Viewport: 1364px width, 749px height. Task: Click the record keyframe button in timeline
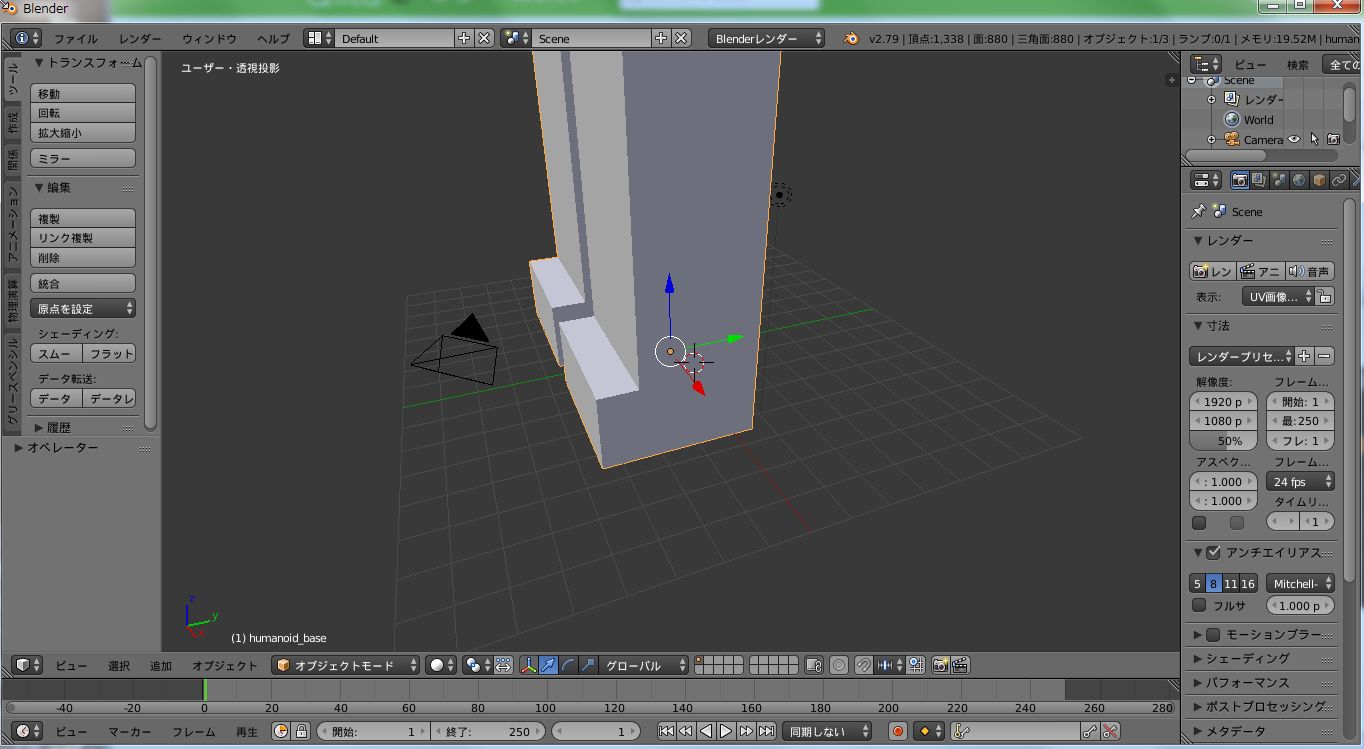click(x=898, y=731)
